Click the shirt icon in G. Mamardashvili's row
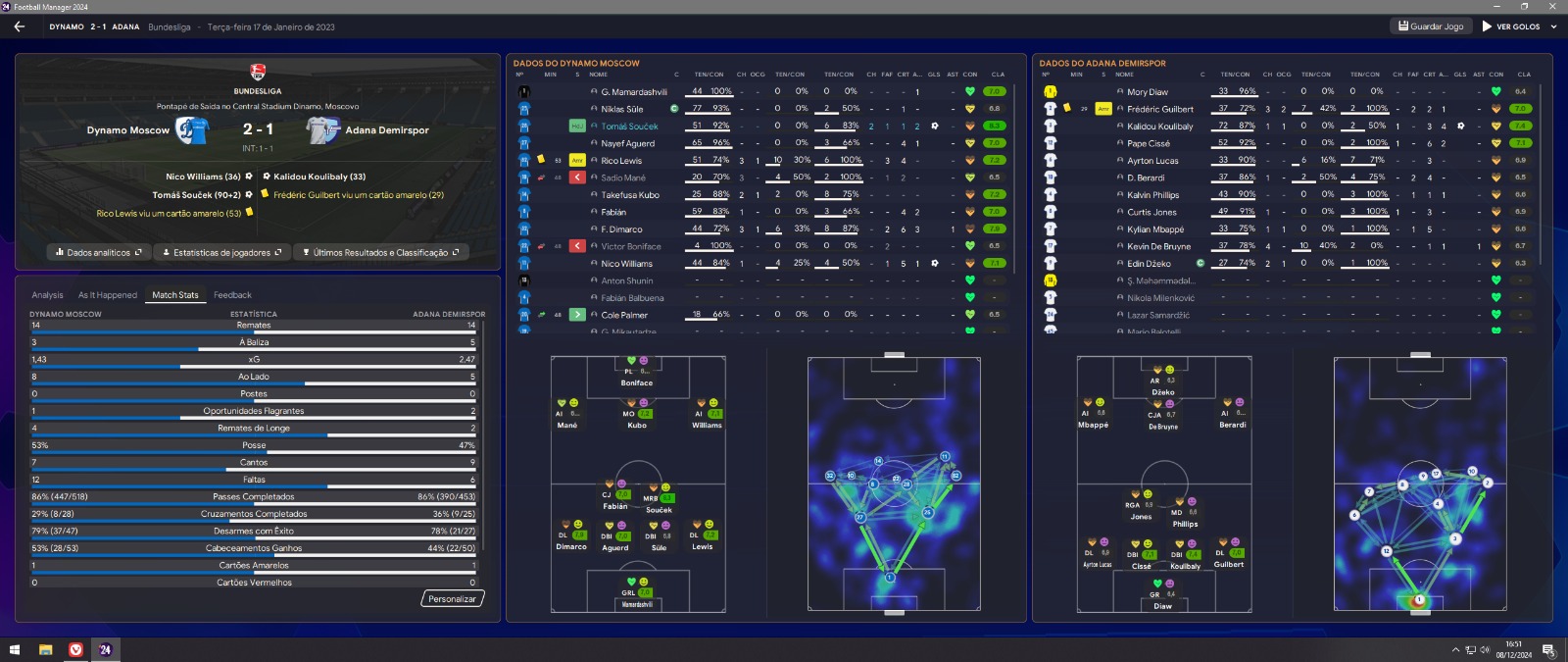Screen dimensions: 1568x662 pyautogui.click(x=523, y=91)
